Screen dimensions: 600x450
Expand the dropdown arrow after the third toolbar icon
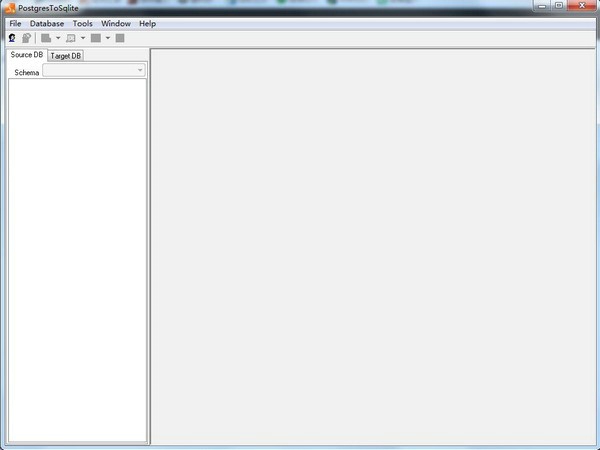pos(58,38)
